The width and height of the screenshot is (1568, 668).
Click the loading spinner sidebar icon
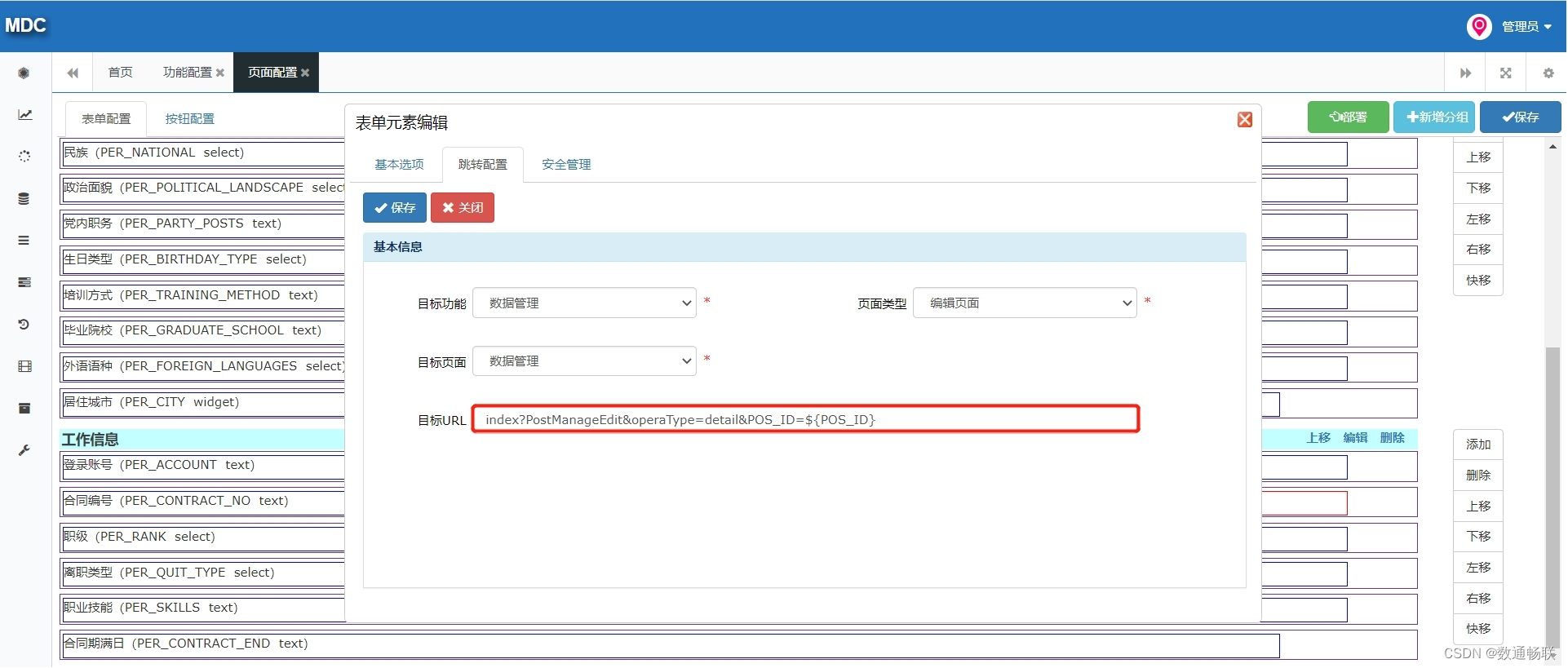[24, 157]
